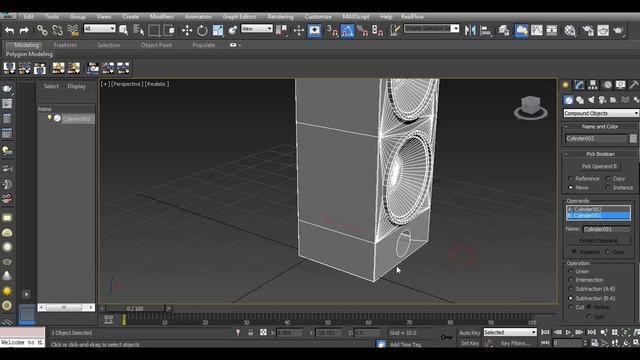Viewport: 640px width, 360px height.
Task: Open the Utilities hammer panel icon
Action: coord(633,84)
